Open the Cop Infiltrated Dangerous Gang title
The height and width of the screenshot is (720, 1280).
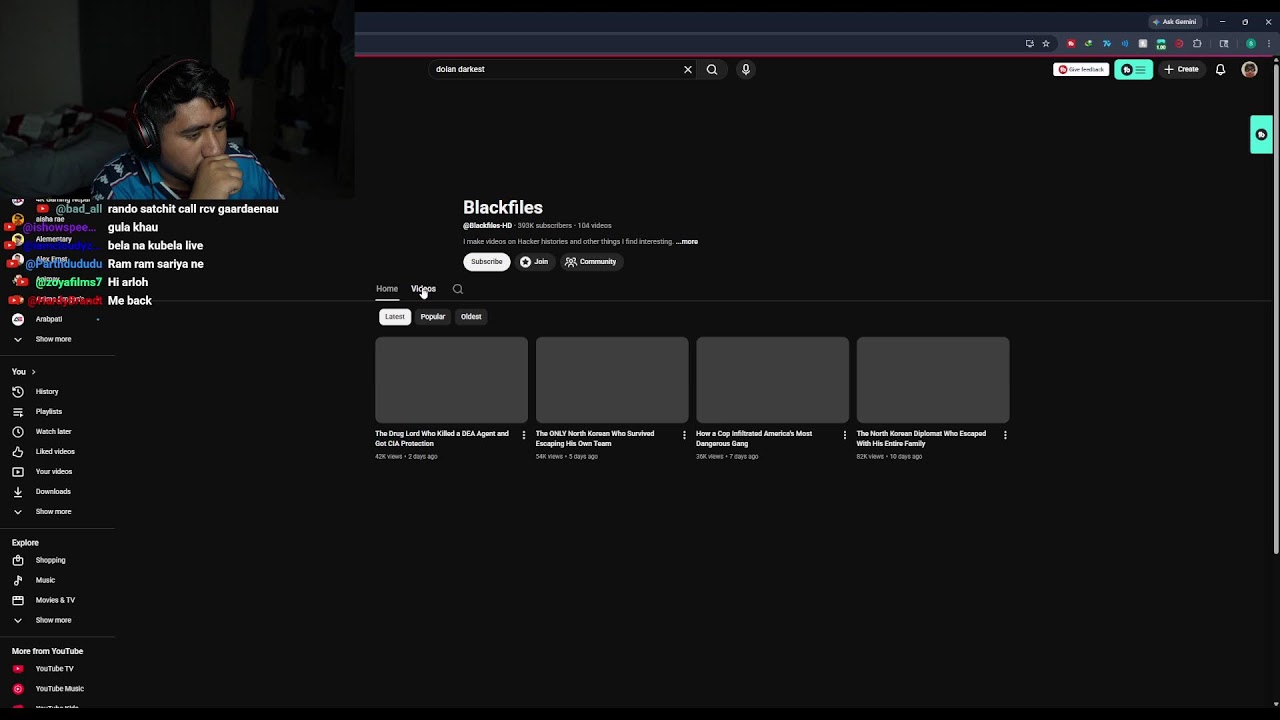754,439
